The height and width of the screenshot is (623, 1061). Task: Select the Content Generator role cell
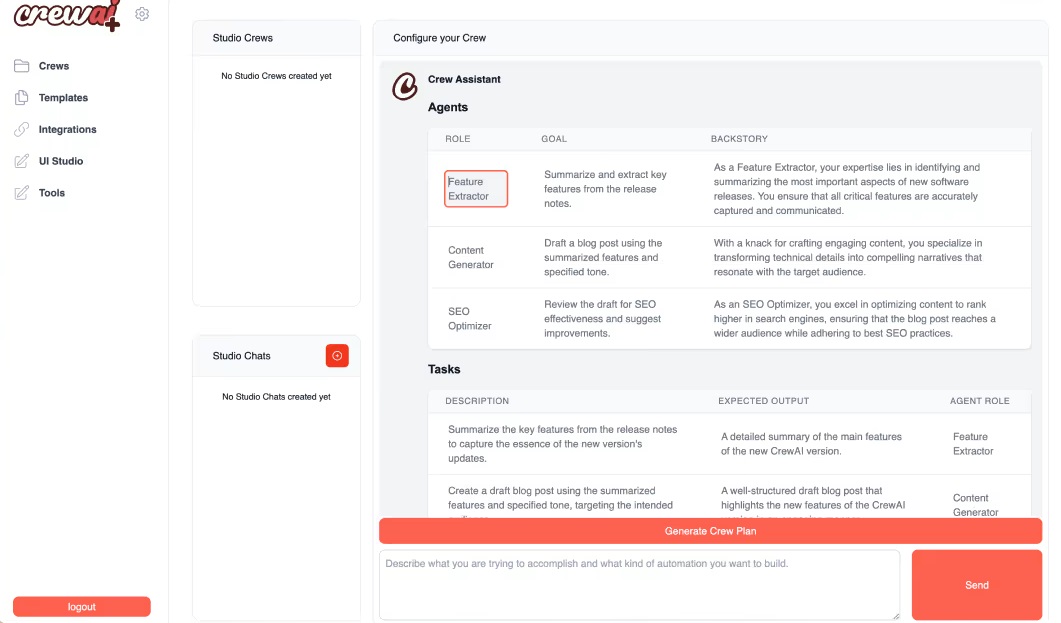click(x=471, y=258)
